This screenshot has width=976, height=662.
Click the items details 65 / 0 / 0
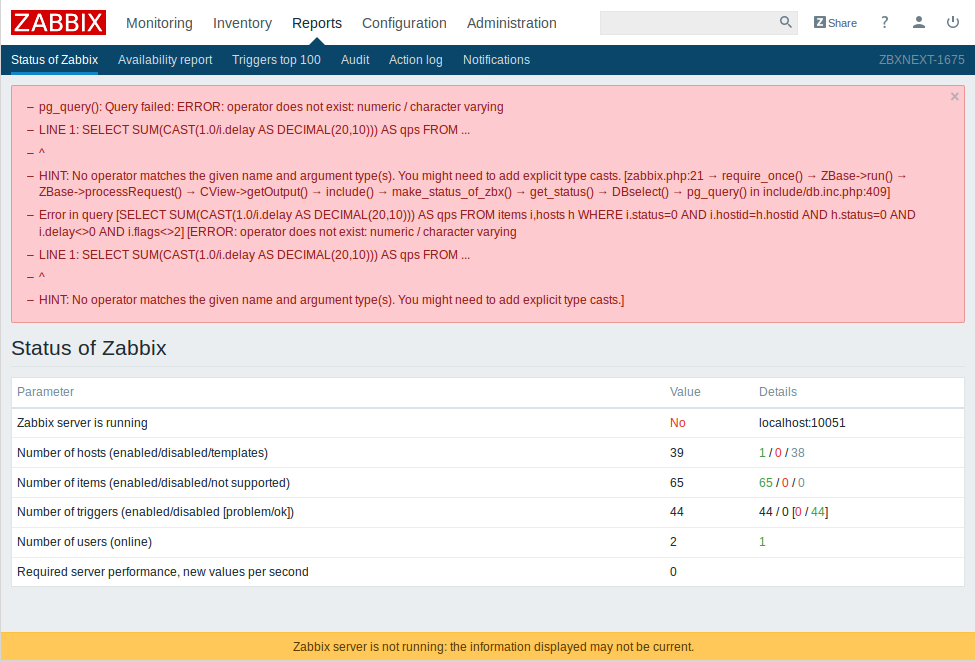pyautogui.click(x=782, y=483)
